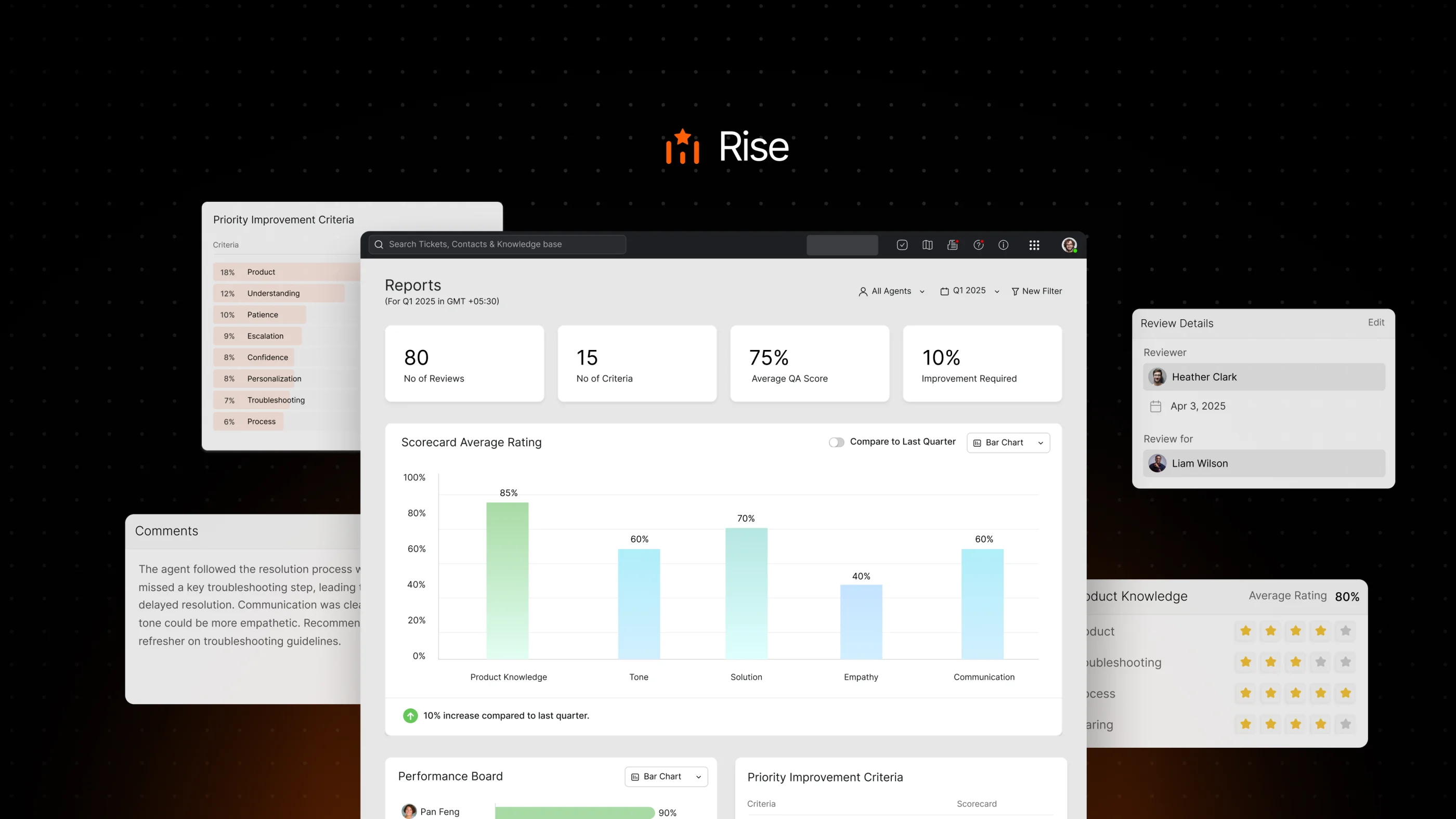Click the 80 No of Reviews card

[464, 363]
